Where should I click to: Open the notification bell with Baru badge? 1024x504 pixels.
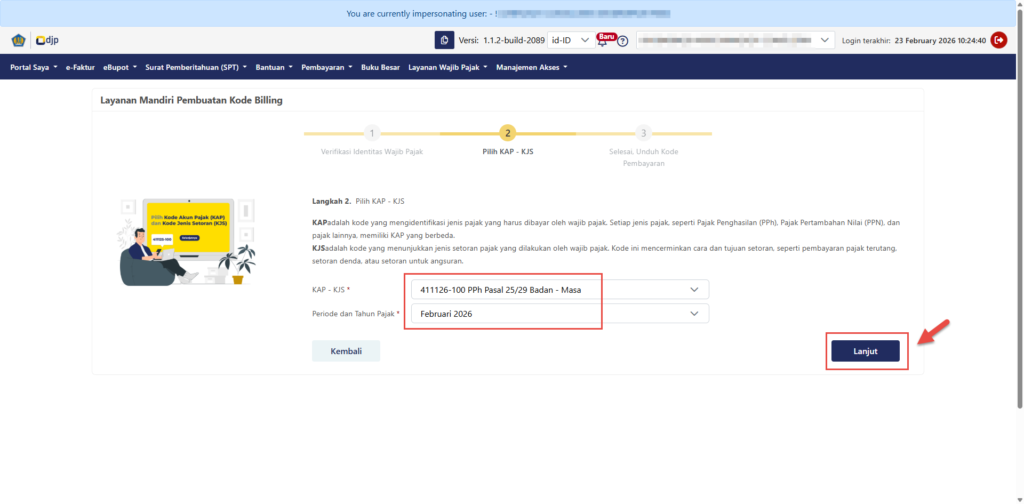[603, 40]
